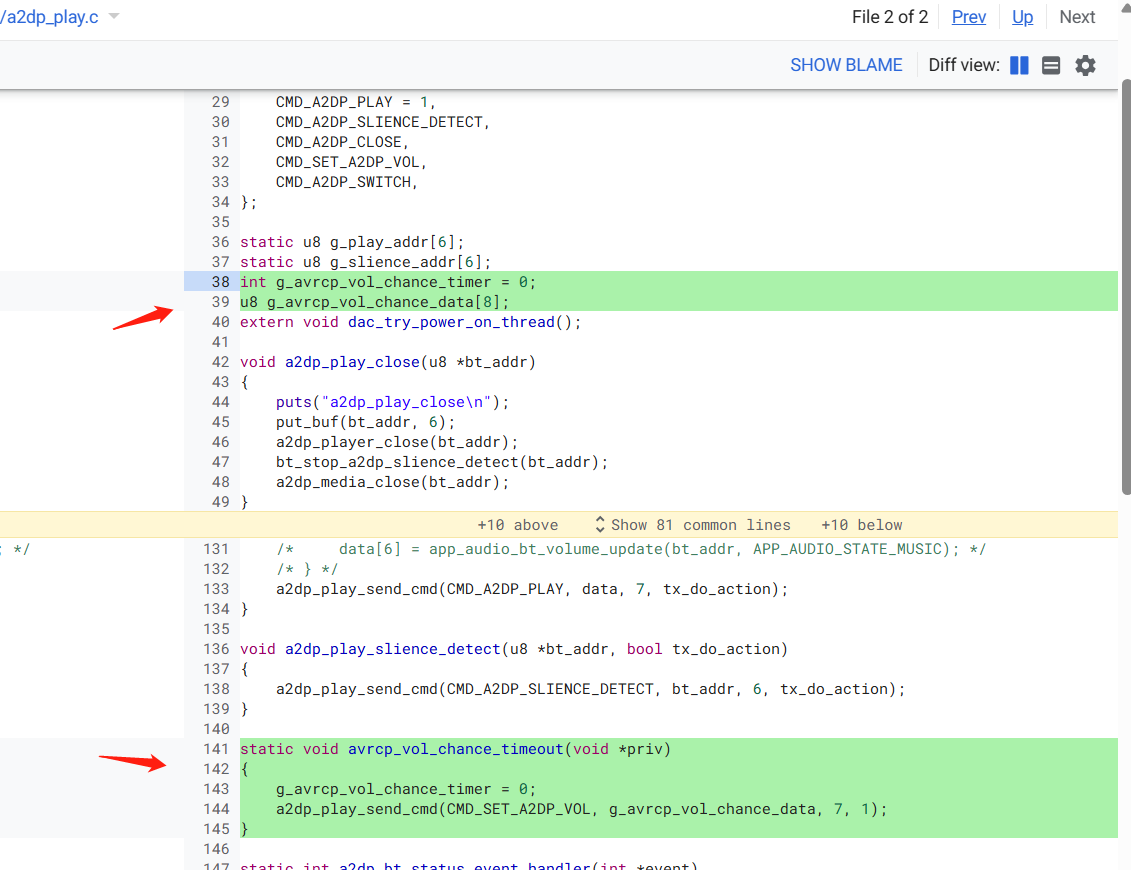Click the SHOW BLAME button

click(846, 65)
